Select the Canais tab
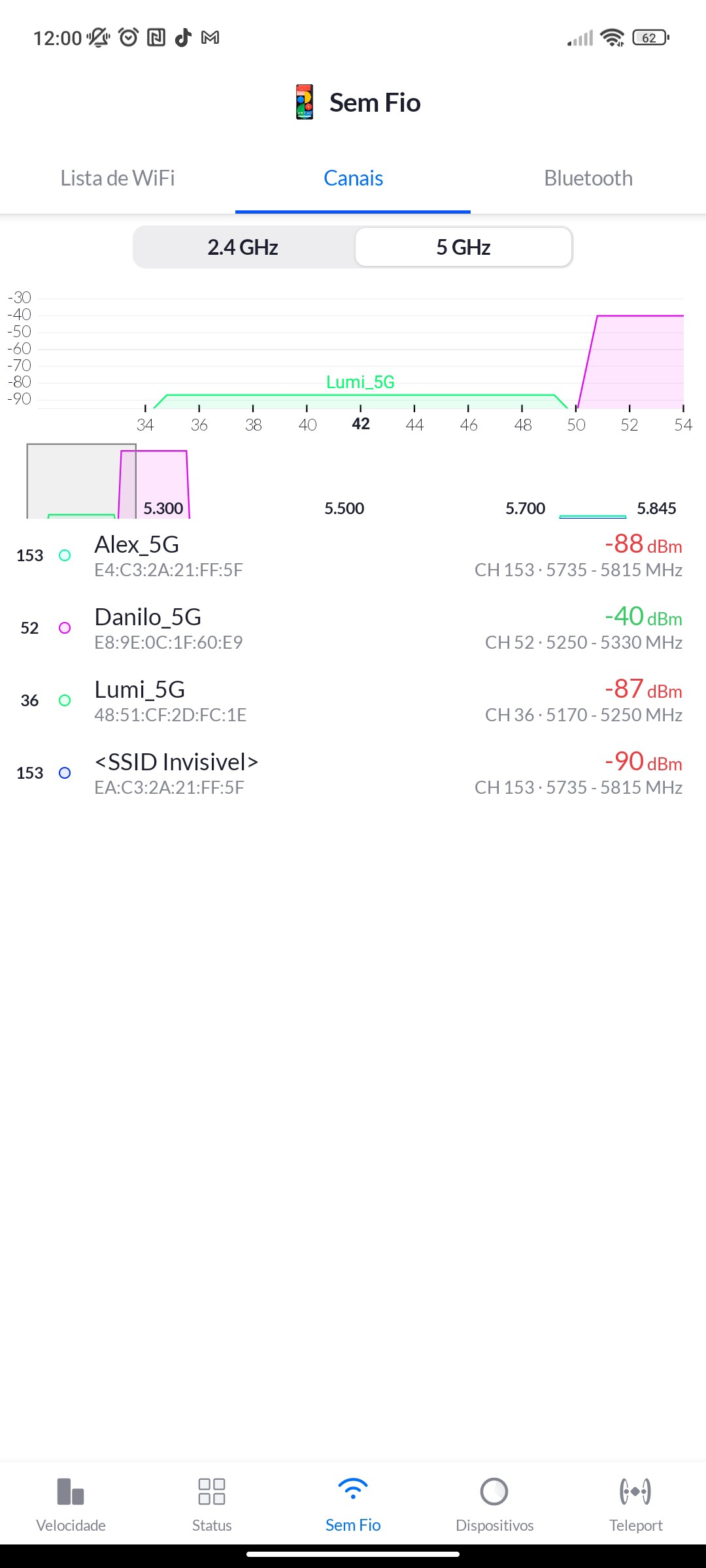This screenshot has width=706, height=1568. coord(353,178)
